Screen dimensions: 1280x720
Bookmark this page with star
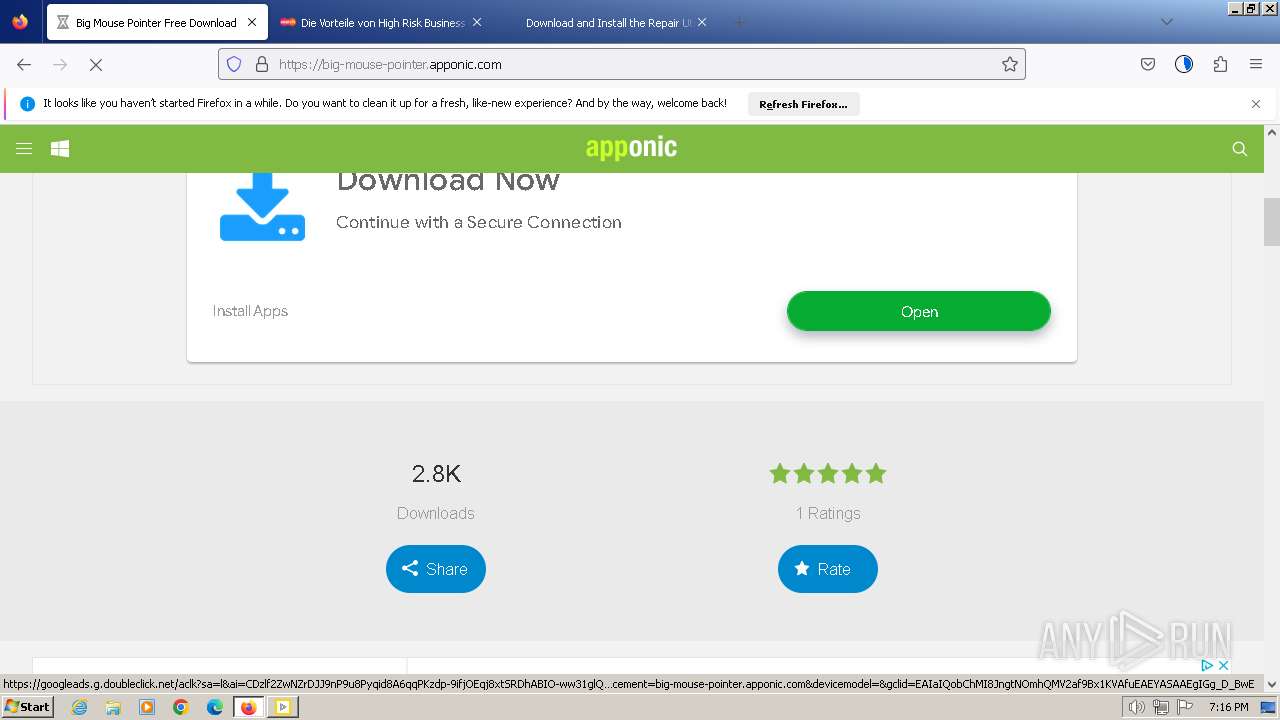click(x=1010, y=64)
